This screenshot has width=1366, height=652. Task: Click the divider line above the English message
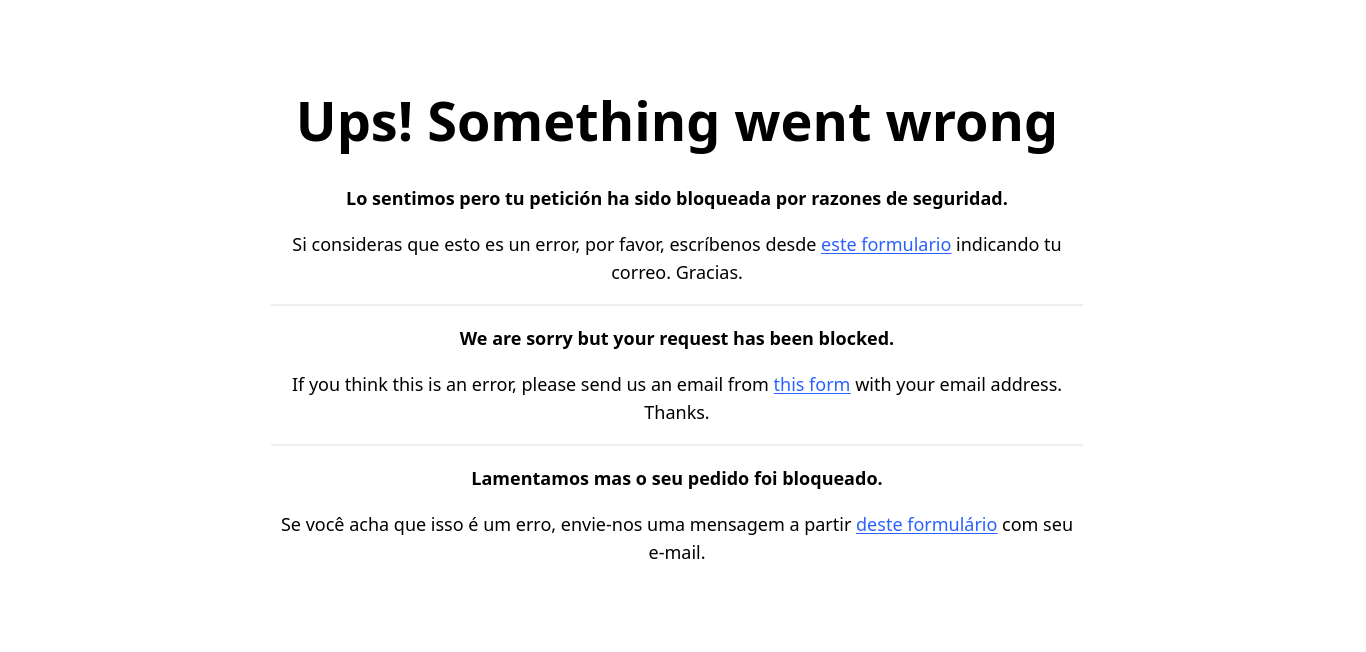(x=677, y=305)
